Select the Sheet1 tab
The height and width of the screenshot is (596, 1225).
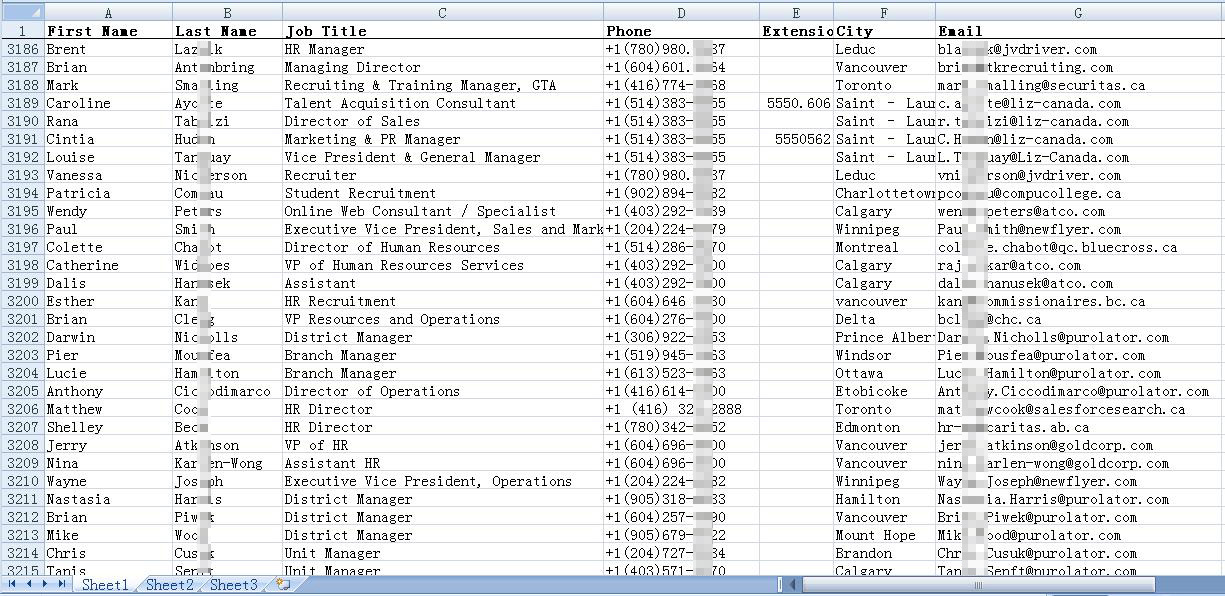click(x=105, y=585)
